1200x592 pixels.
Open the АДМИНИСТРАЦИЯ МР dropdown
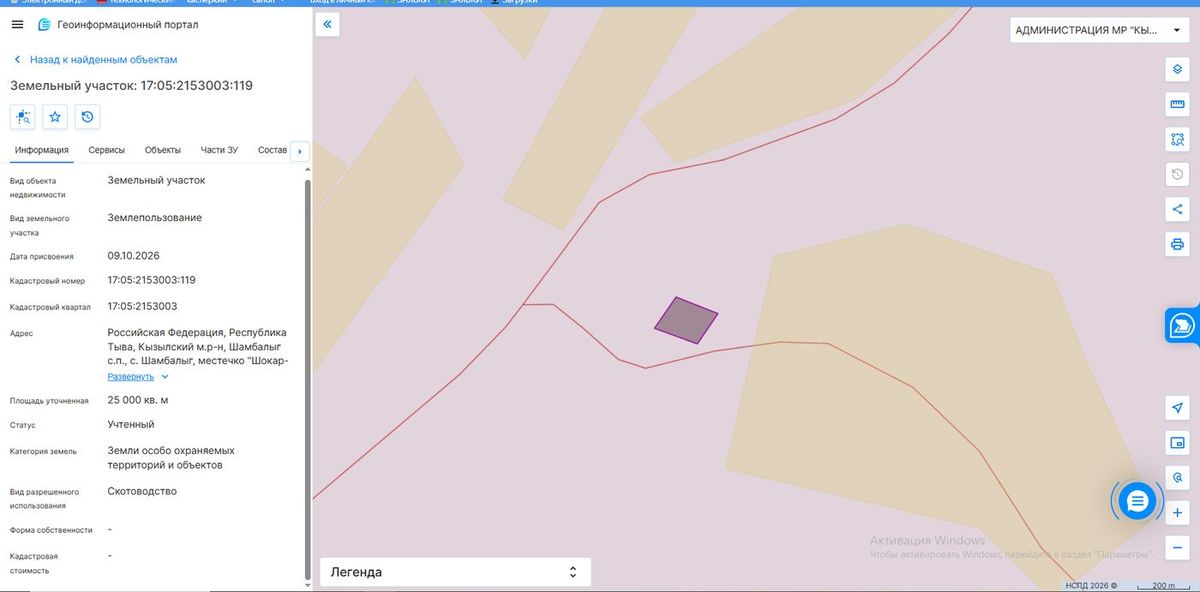pyautogui.click(x=1098, y=30)
